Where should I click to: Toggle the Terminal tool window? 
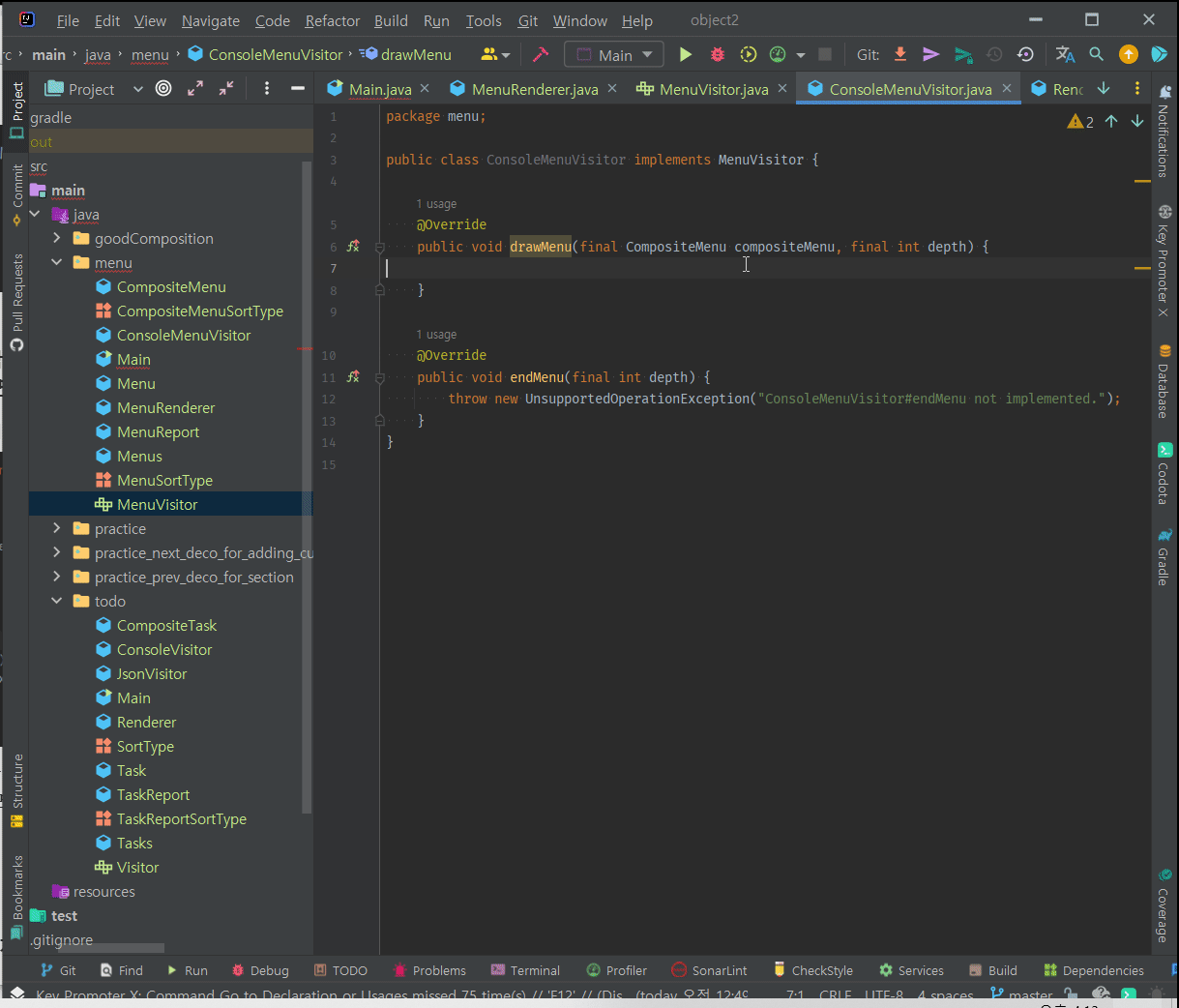525,970
